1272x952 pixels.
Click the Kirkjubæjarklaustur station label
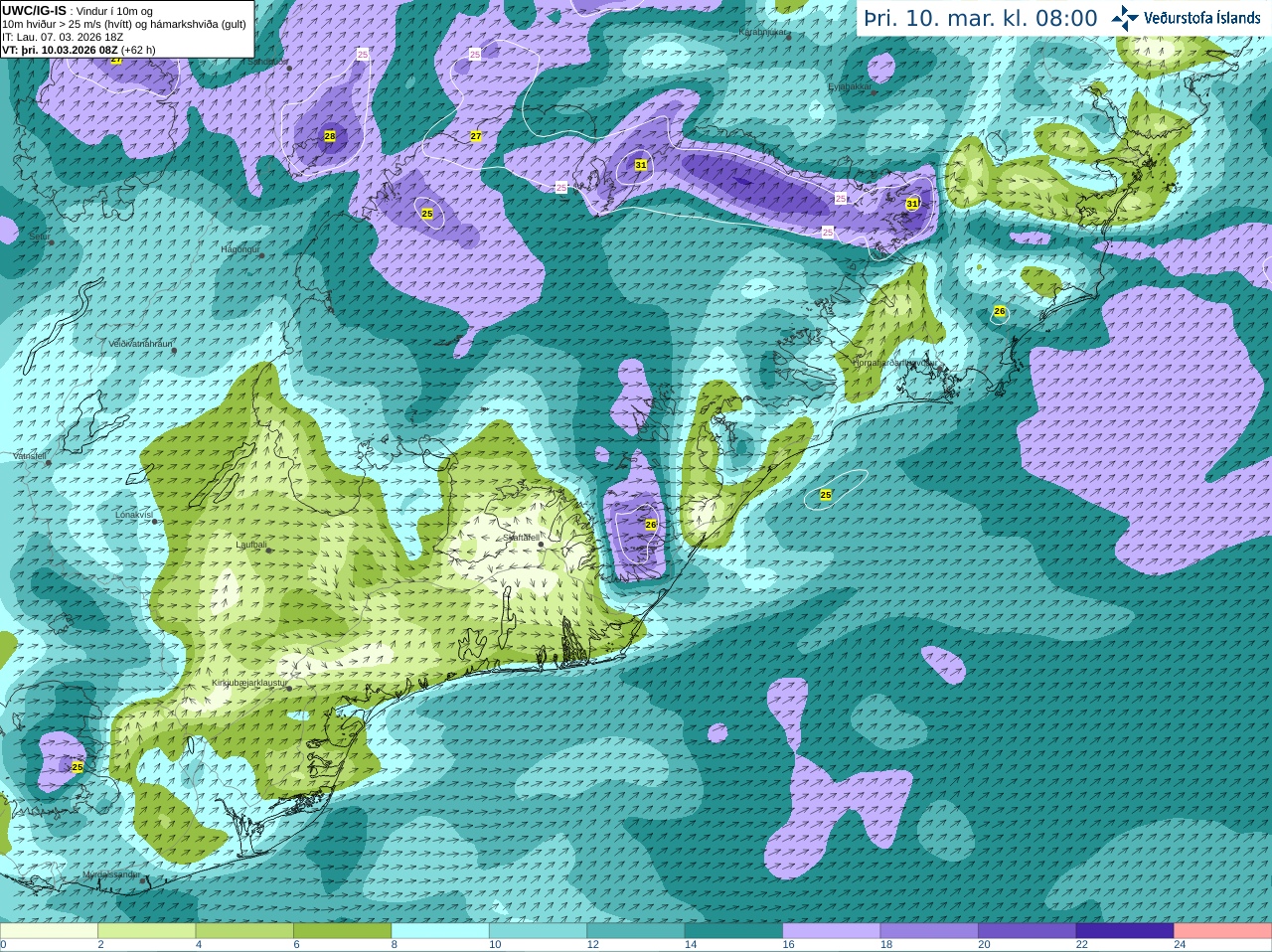tap(249, 683)
